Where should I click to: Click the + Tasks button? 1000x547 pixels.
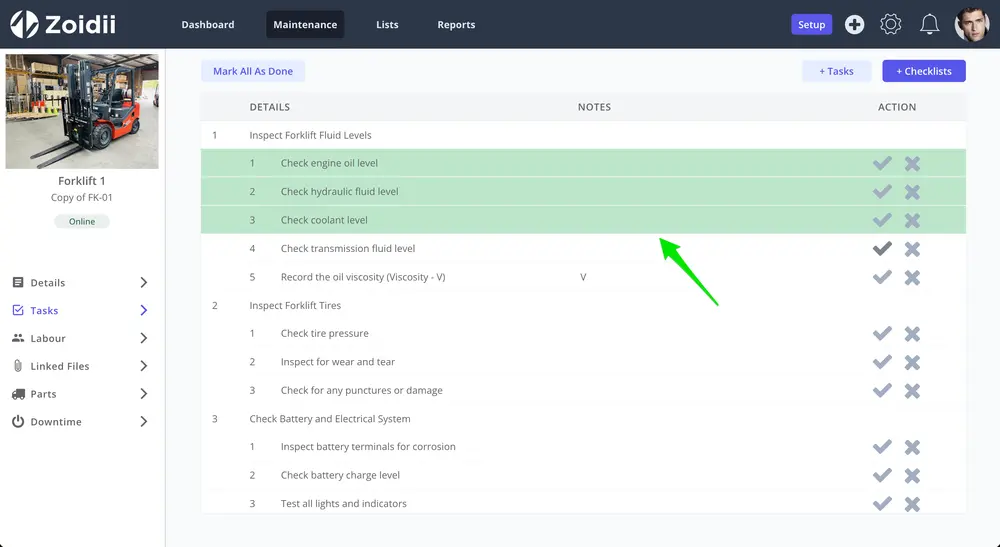(836, 71)
